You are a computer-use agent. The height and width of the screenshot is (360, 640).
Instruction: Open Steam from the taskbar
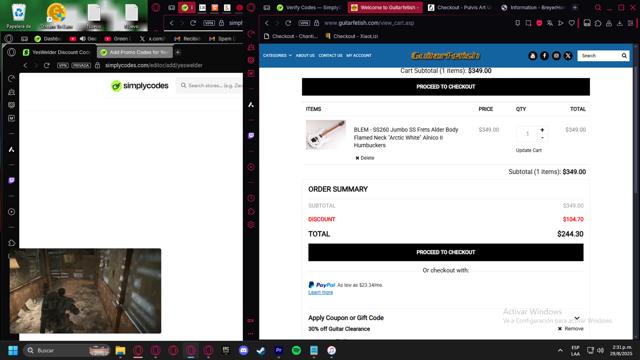coord(261,350)
